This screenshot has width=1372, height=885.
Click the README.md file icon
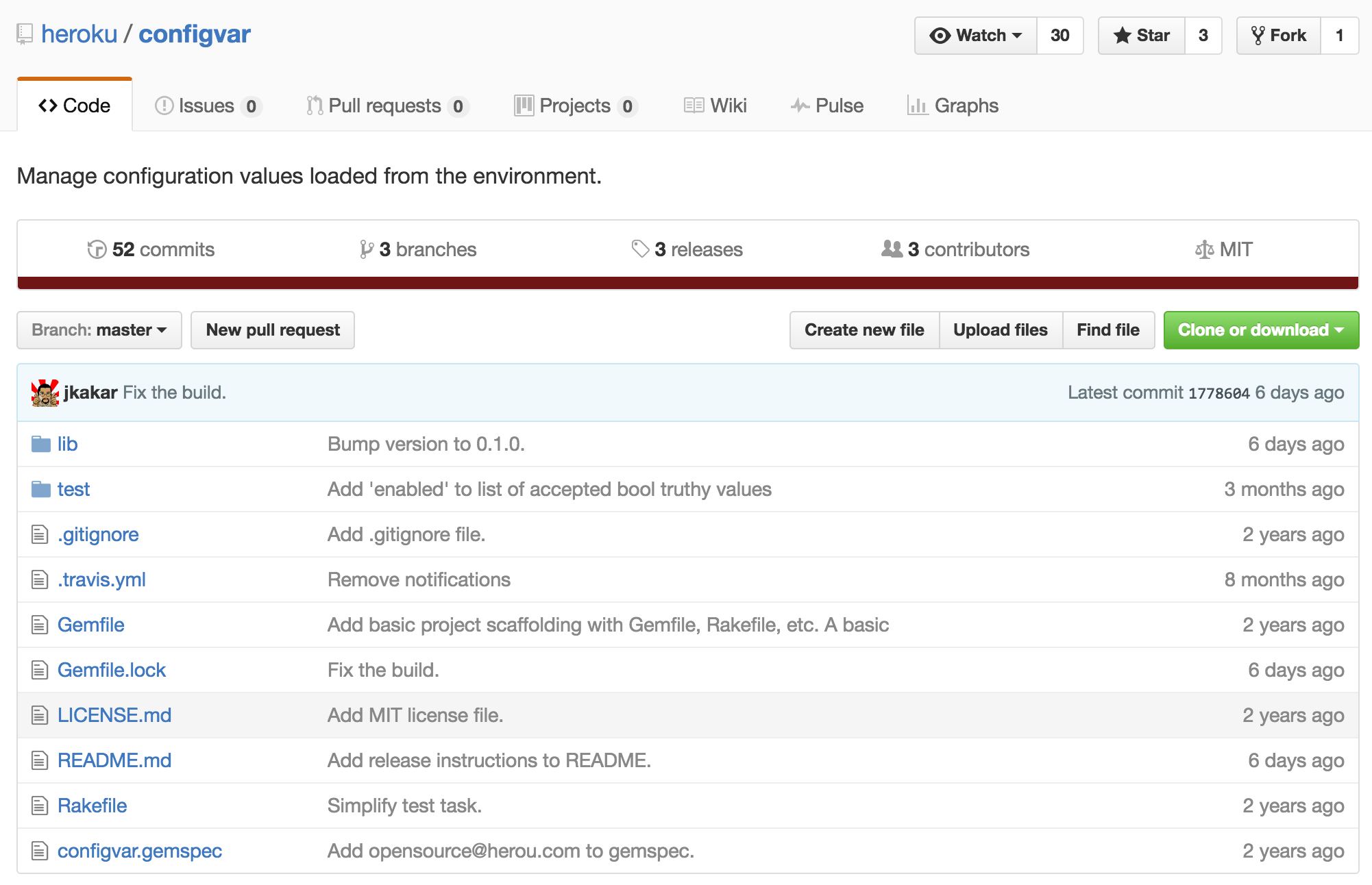tap(40, 760)
